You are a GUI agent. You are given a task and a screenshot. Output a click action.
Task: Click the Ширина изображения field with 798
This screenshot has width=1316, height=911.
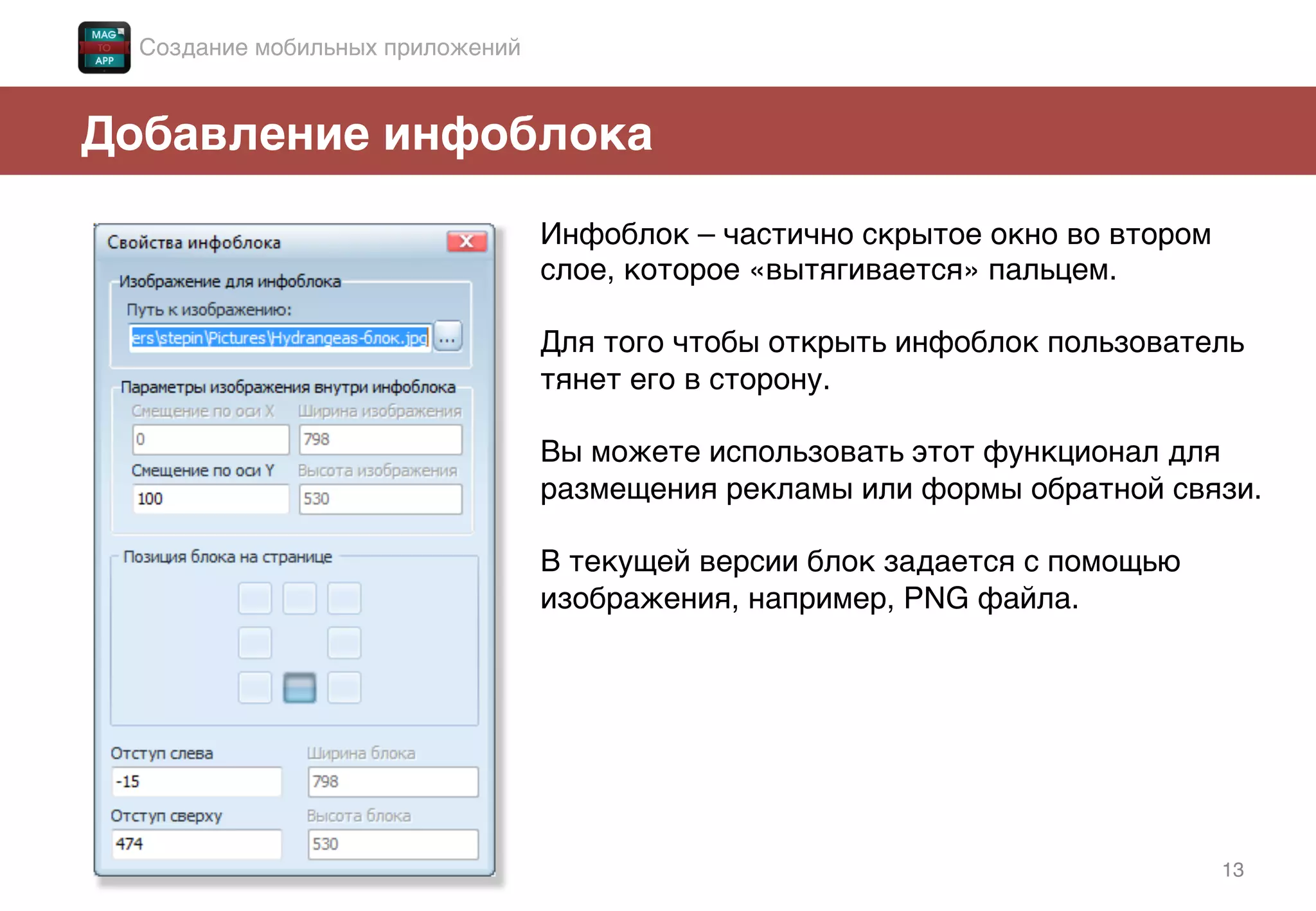tap(380, 439)
